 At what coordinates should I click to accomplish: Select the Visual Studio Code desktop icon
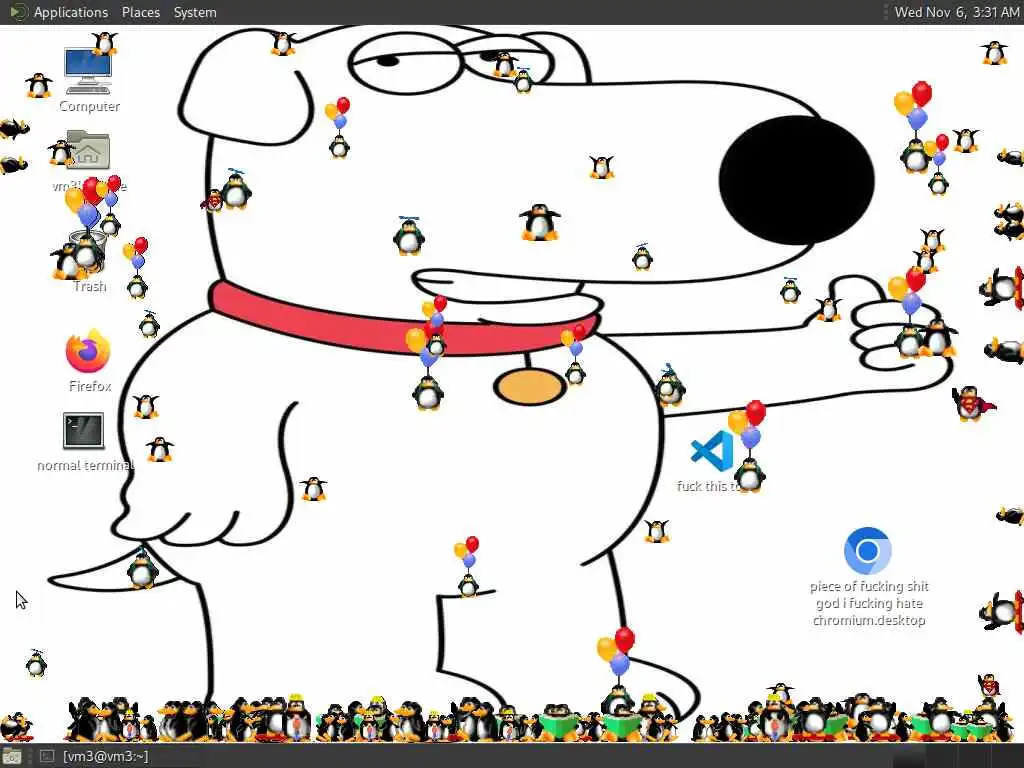(712, 451)
